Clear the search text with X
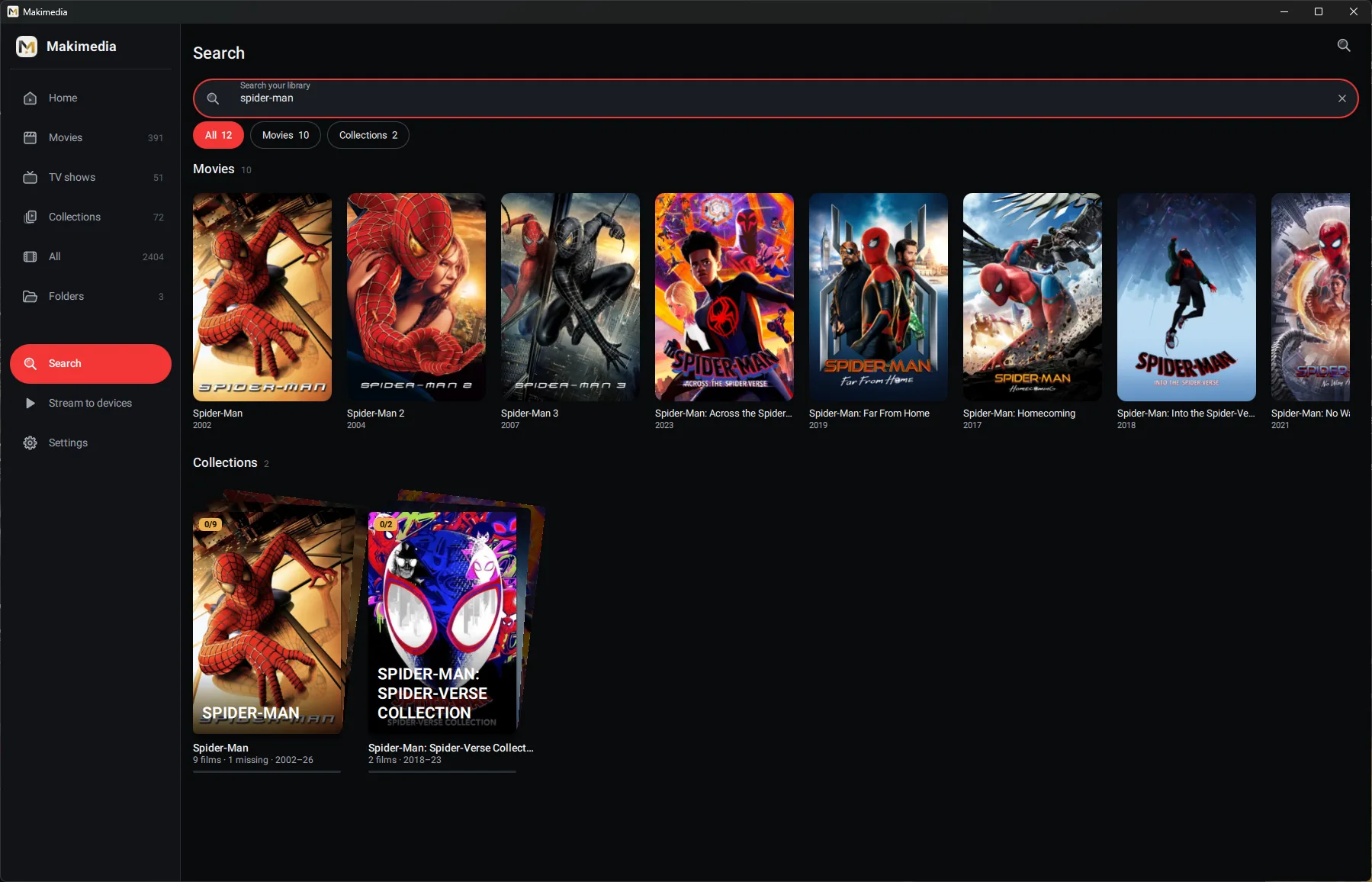Viewport: 1372px width, 882px height. [1342, 98]
